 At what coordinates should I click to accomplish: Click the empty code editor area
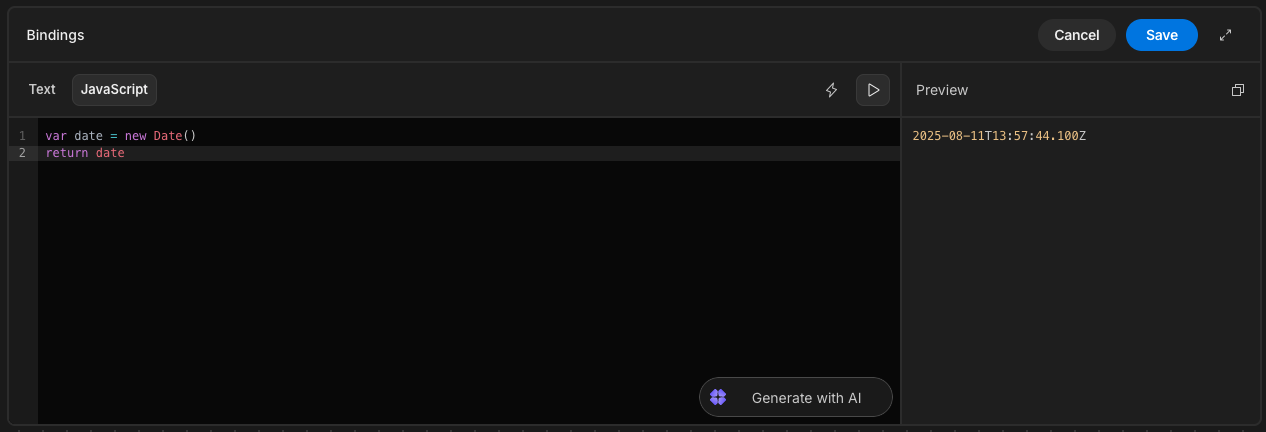(468, 280)
